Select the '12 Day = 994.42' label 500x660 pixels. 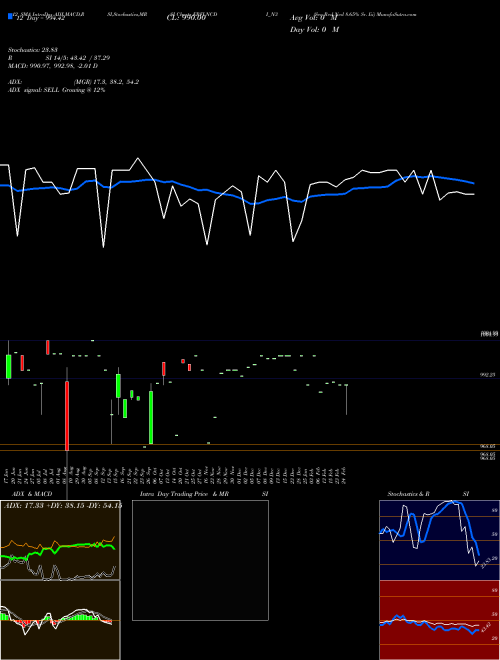click(40, 18)
